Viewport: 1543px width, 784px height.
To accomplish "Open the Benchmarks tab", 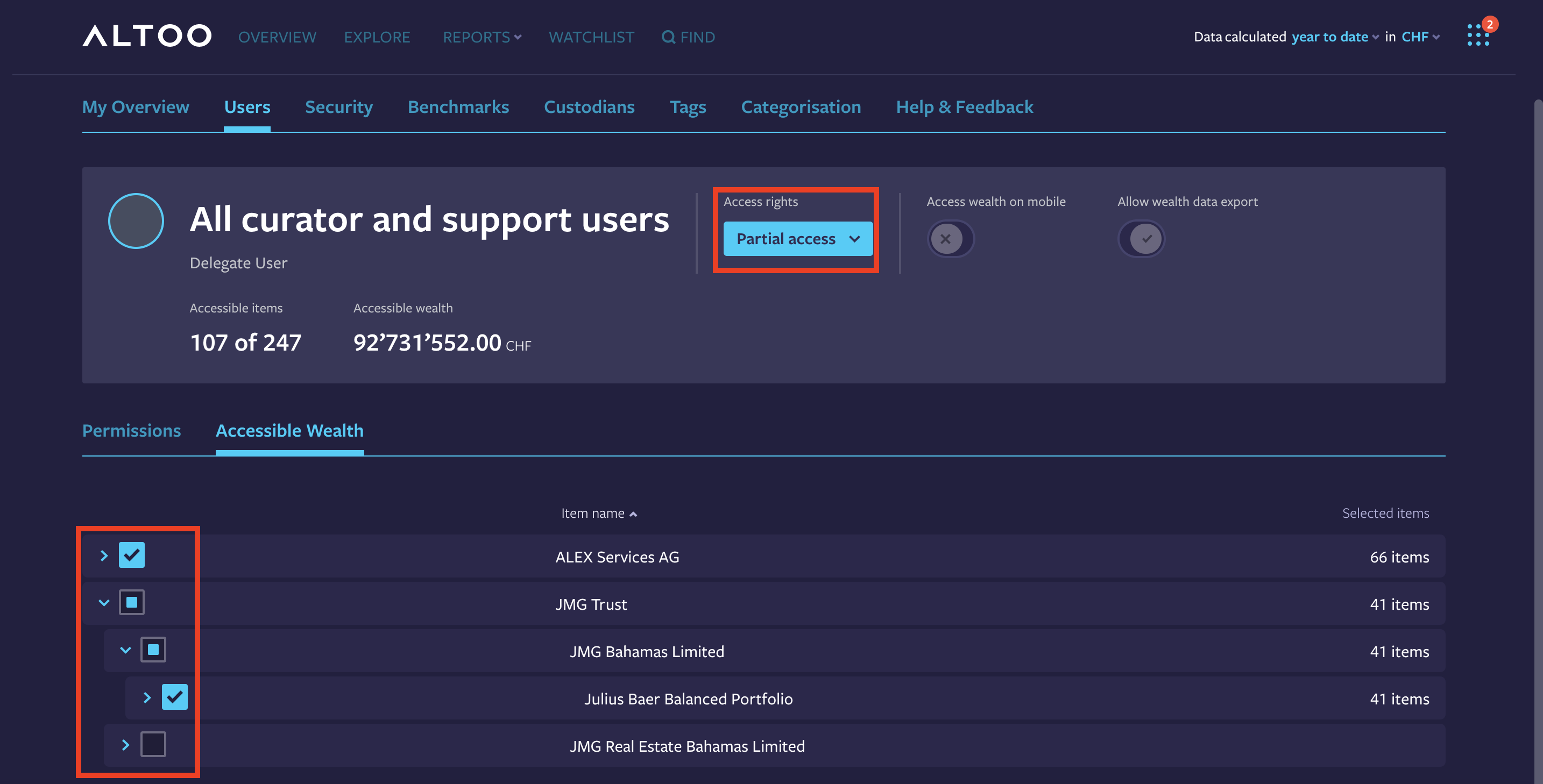I will pyautogui.click(x=458, y=106).
